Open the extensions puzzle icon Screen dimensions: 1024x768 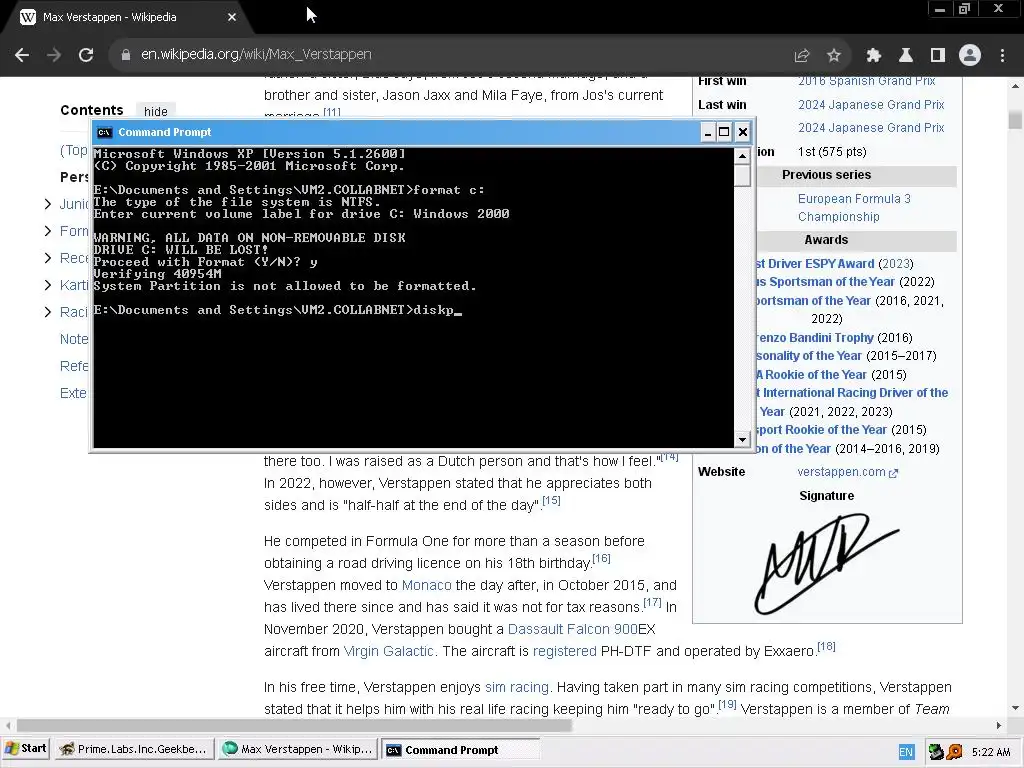[x=874, y=56]
